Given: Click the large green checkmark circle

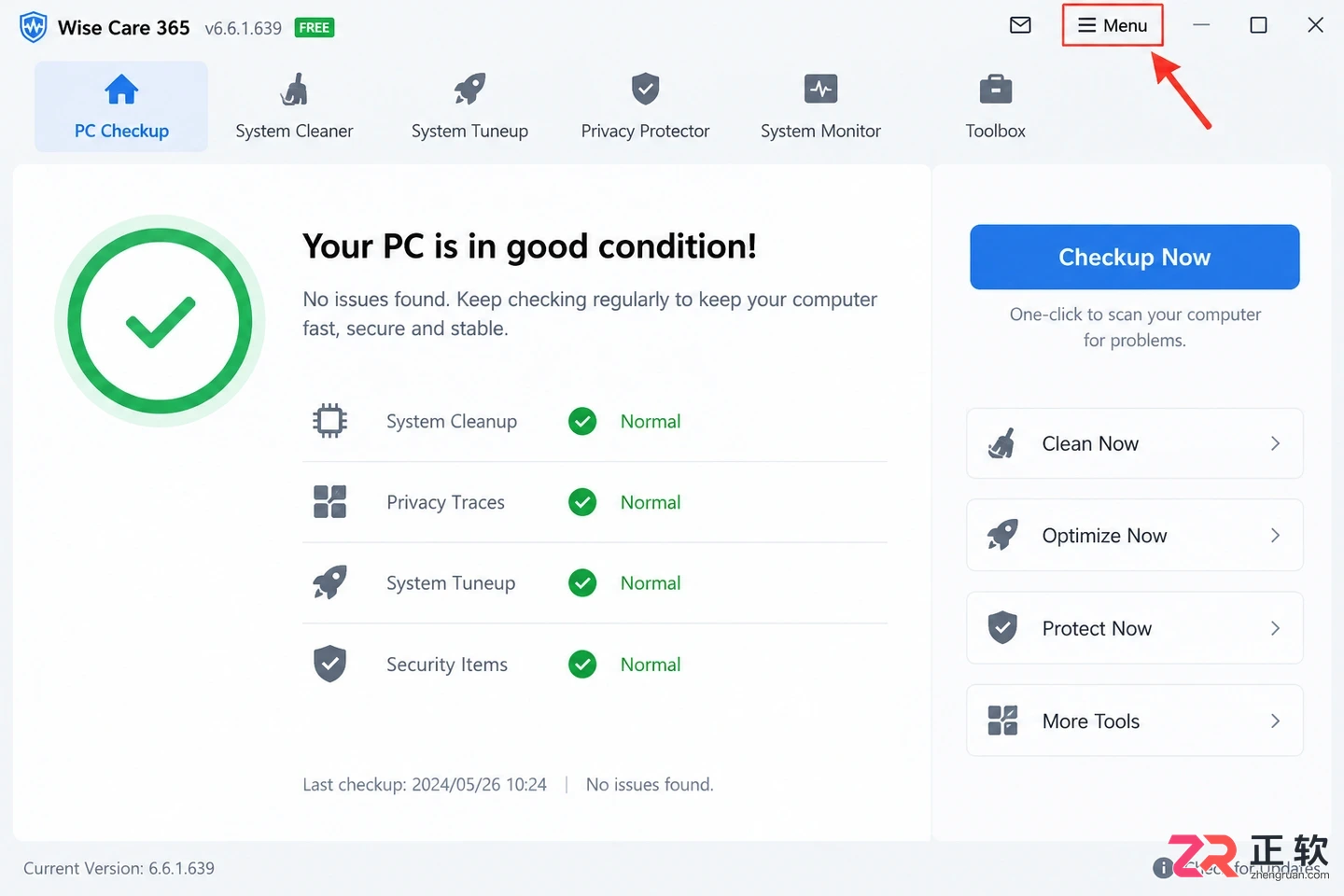Looking at the screenshot, I should (160, 321).
